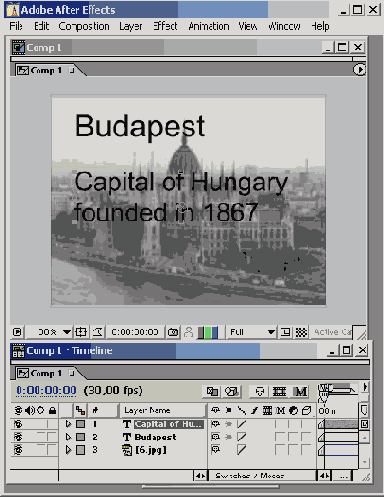Expand the 6.jpg layer triangle
Image resolution: width=384 pixels, height=497 pixels.
pyautogui.click(x=68, y=450)
